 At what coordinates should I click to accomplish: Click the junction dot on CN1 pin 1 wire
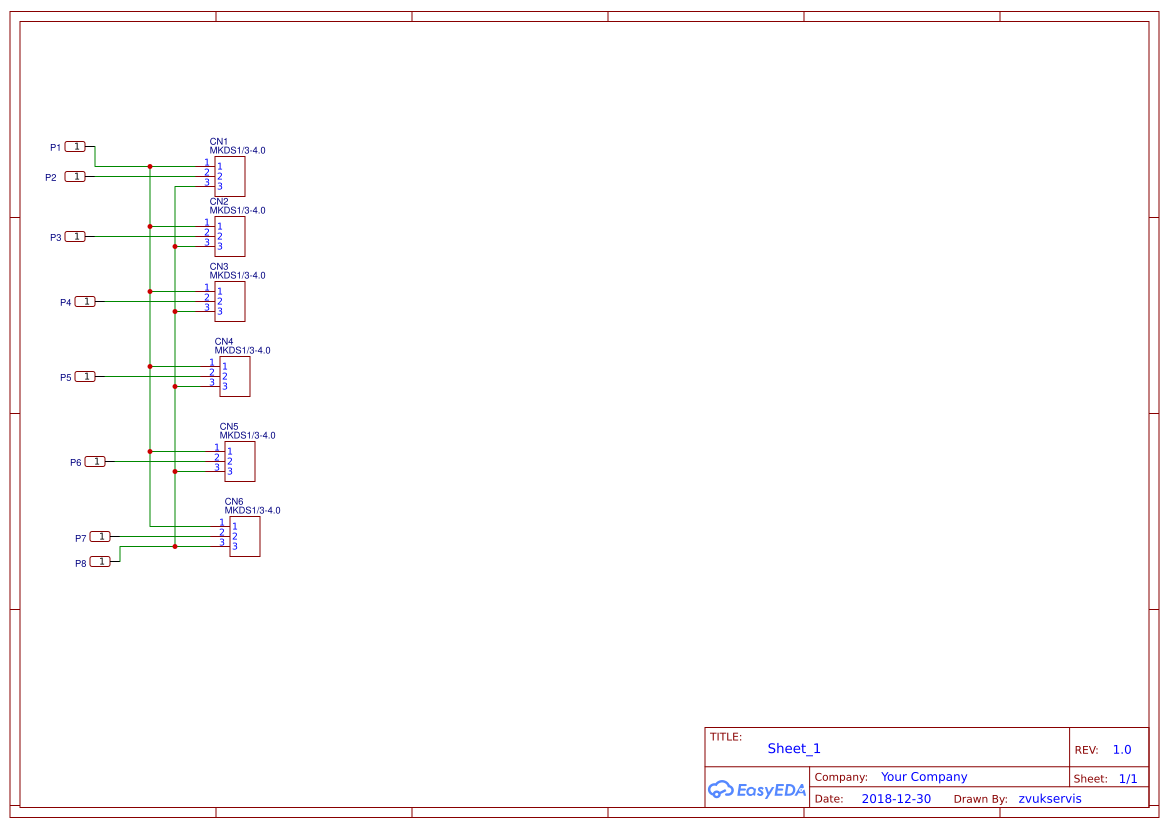tap(150, 167)
